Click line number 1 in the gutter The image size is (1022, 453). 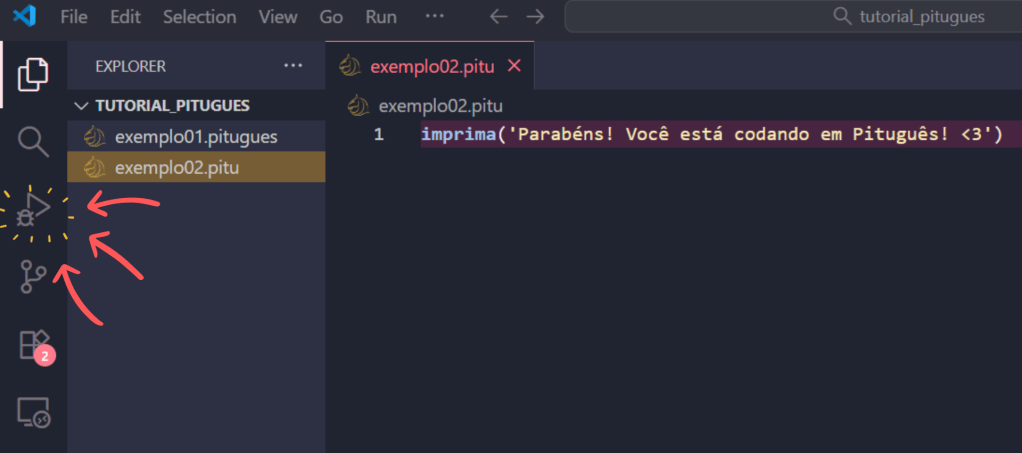click(379, 135)
